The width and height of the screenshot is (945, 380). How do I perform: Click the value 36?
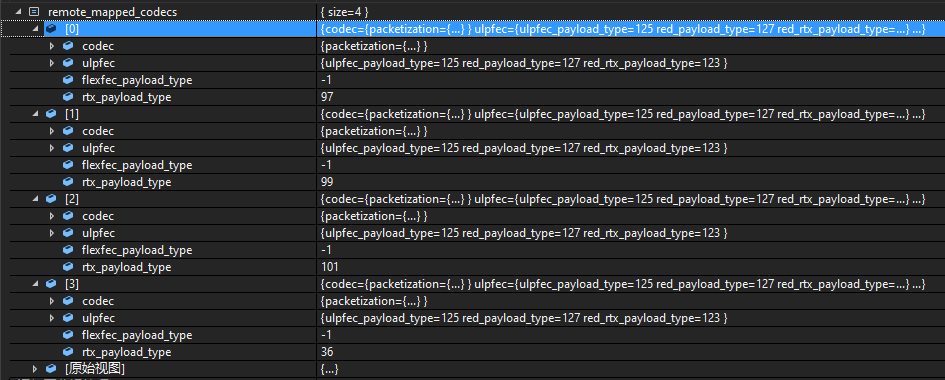327,352
